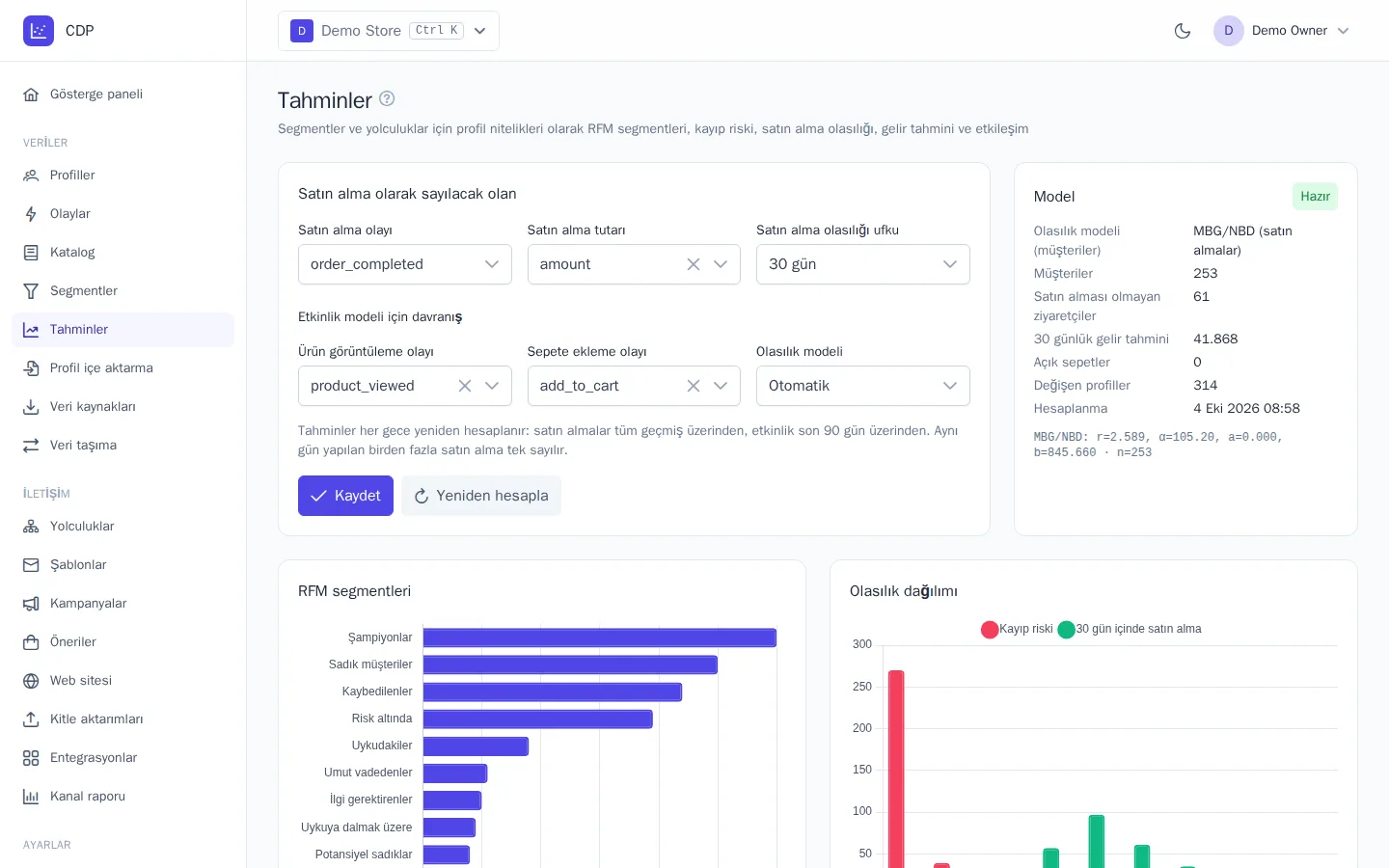Click the Kaybedilenler bar in RFM chart

click(x=553, y=692)
